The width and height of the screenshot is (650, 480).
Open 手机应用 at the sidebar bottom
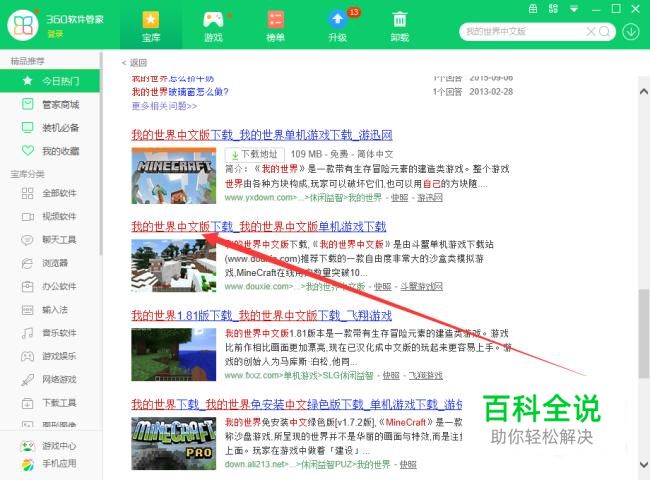pos(50,464)
